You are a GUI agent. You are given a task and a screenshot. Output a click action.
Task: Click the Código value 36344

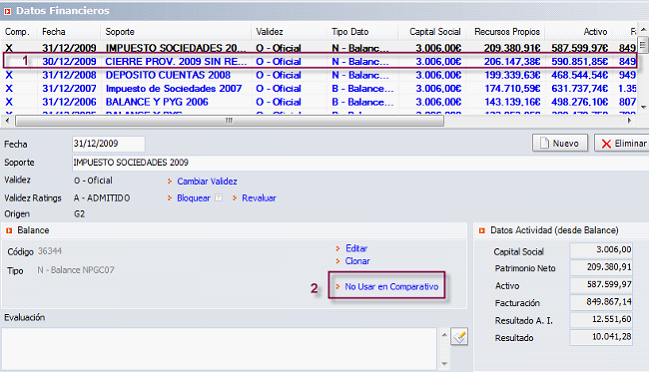[50, 251]
